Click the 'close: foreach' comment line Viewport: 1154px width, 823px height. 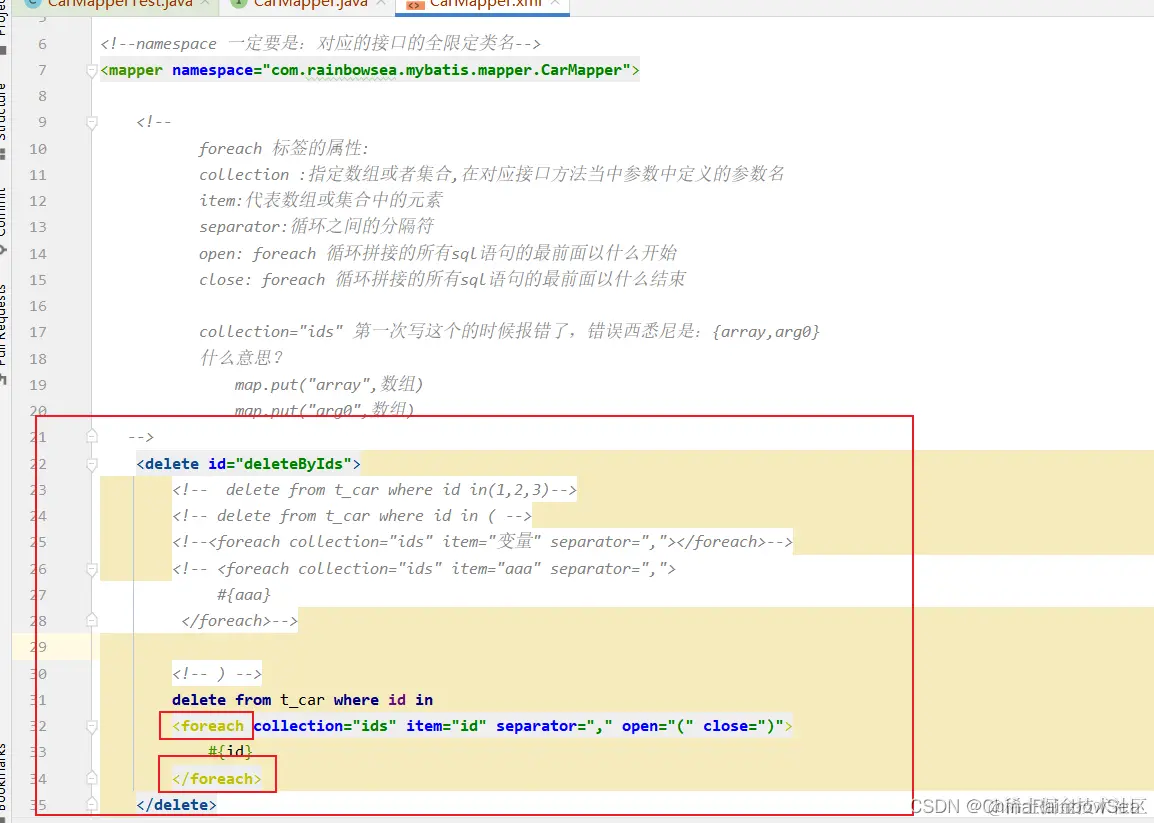click(x=442, y=279)
